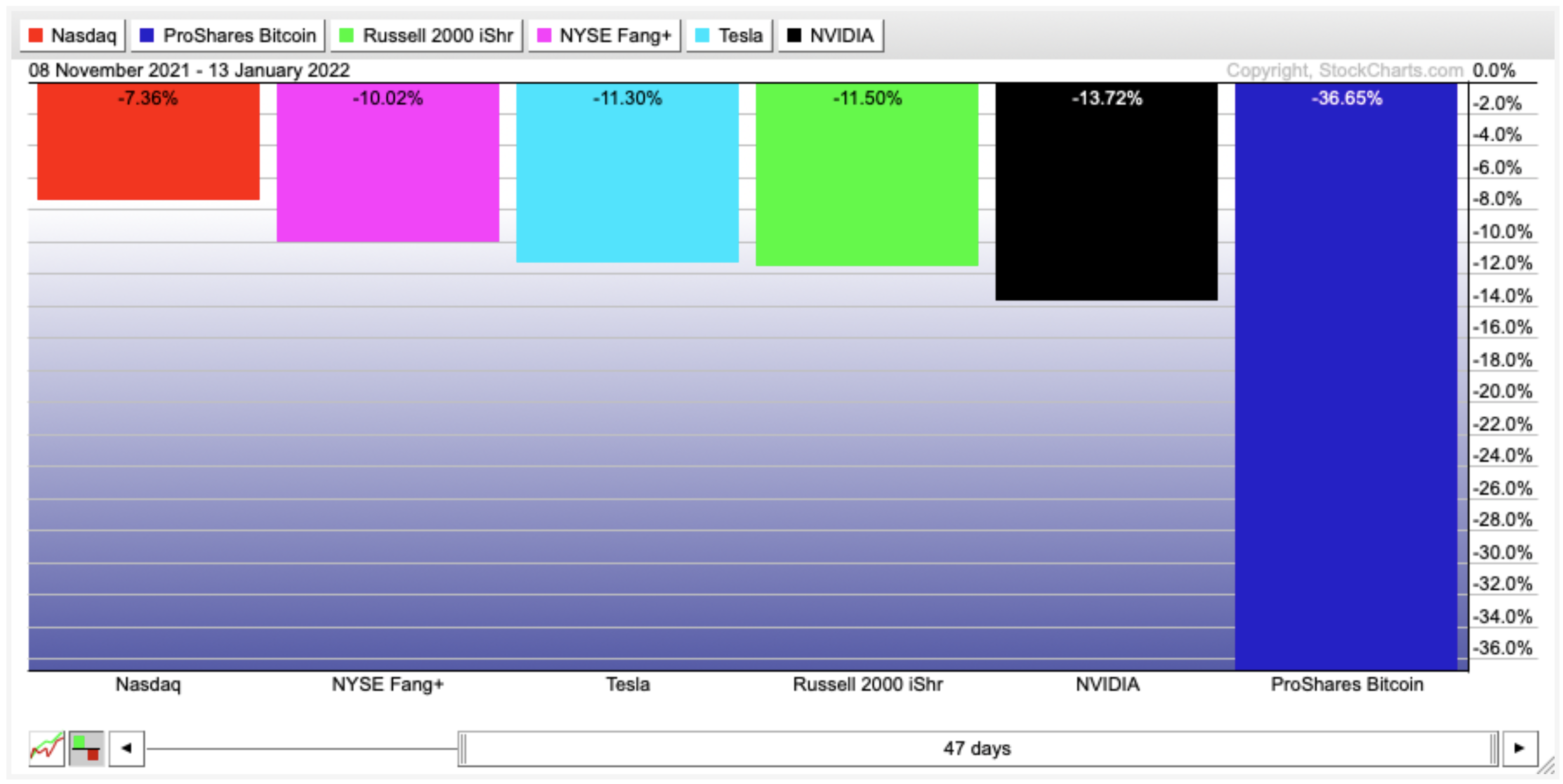Click the -36.65% value label

click(x=1347, y=98)
